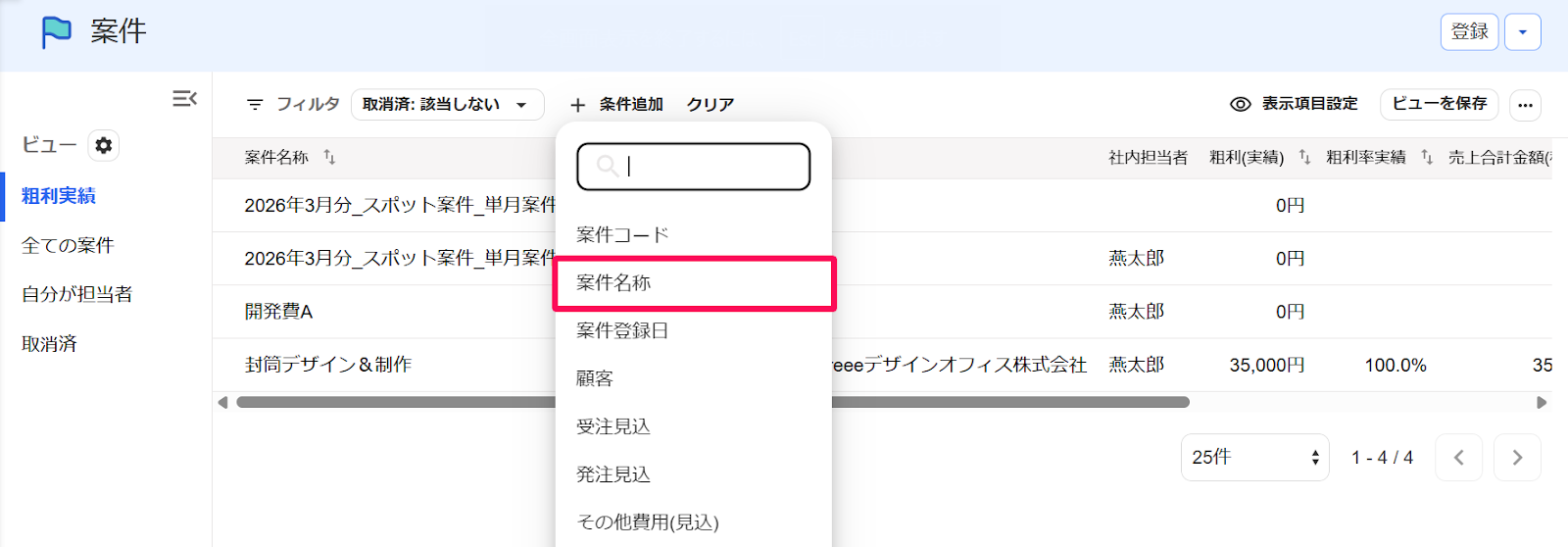
Task: Click left arrow of horizontal scrollbar
Action: pos(222,402)
